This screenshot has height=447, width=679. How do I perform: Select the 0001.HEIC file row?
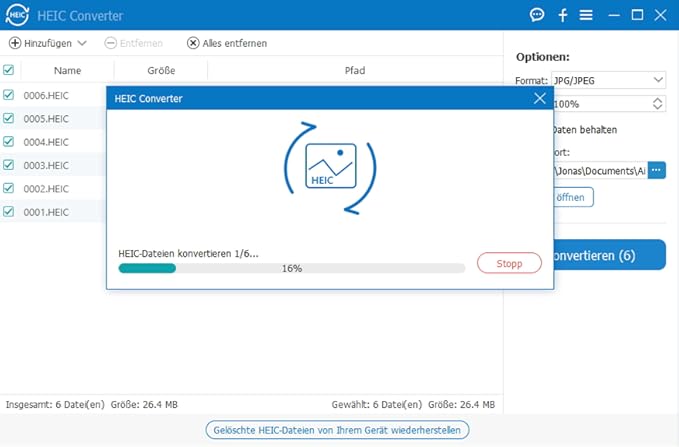(46, 212)
